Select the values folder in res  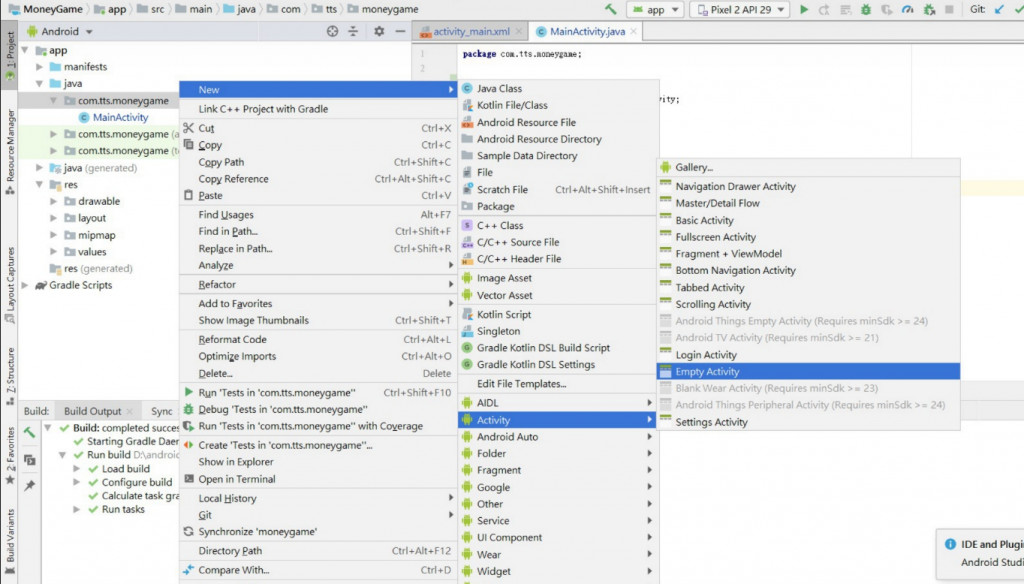[92, 251]
